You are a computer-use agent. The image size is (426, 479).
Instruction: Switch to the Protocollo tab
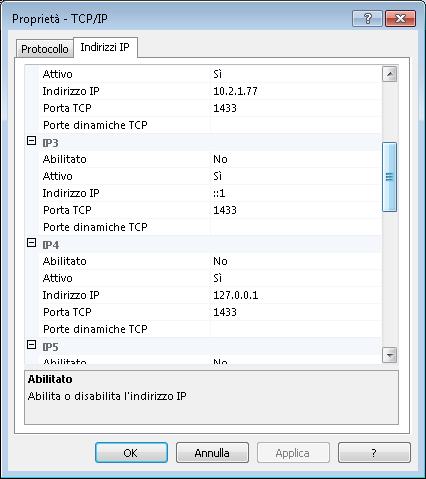tap(45, 49)
